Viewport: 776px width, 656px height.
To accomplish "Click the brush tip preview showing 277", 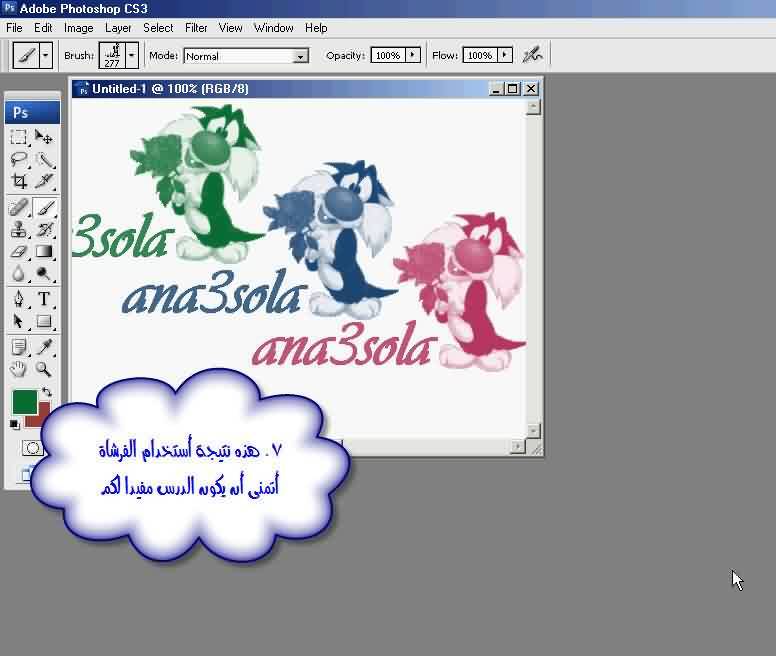I will pyautogui.click(x=112, y=55).
